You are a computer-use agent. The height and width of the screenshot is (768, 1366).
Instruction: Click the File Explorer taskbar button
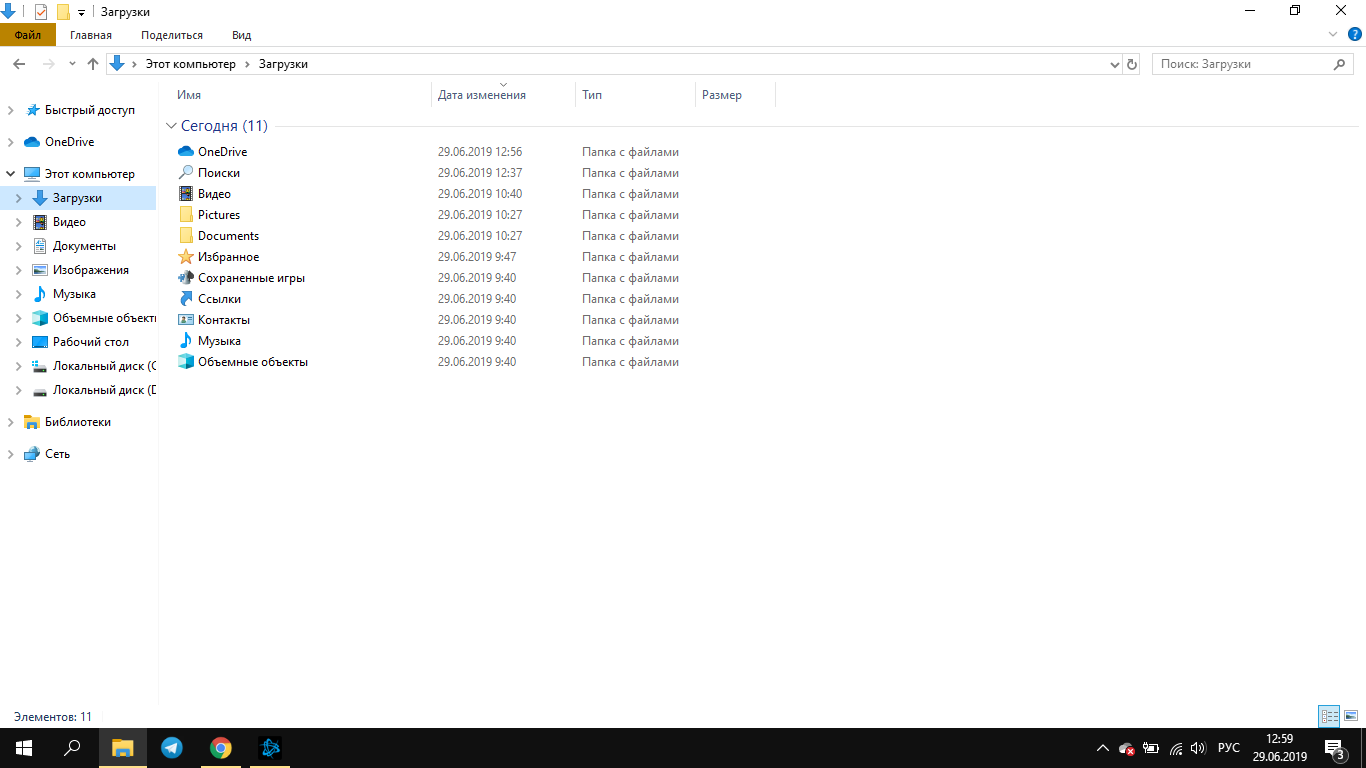pyautogui.click(x=122, y=747)
